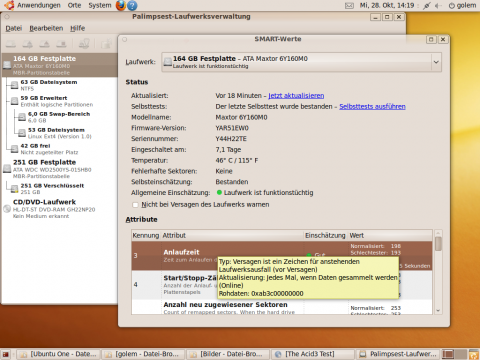Click the attribute list scrollbar thumb
This screenshot has height=360, width=480.
click(x=438, y=244)
